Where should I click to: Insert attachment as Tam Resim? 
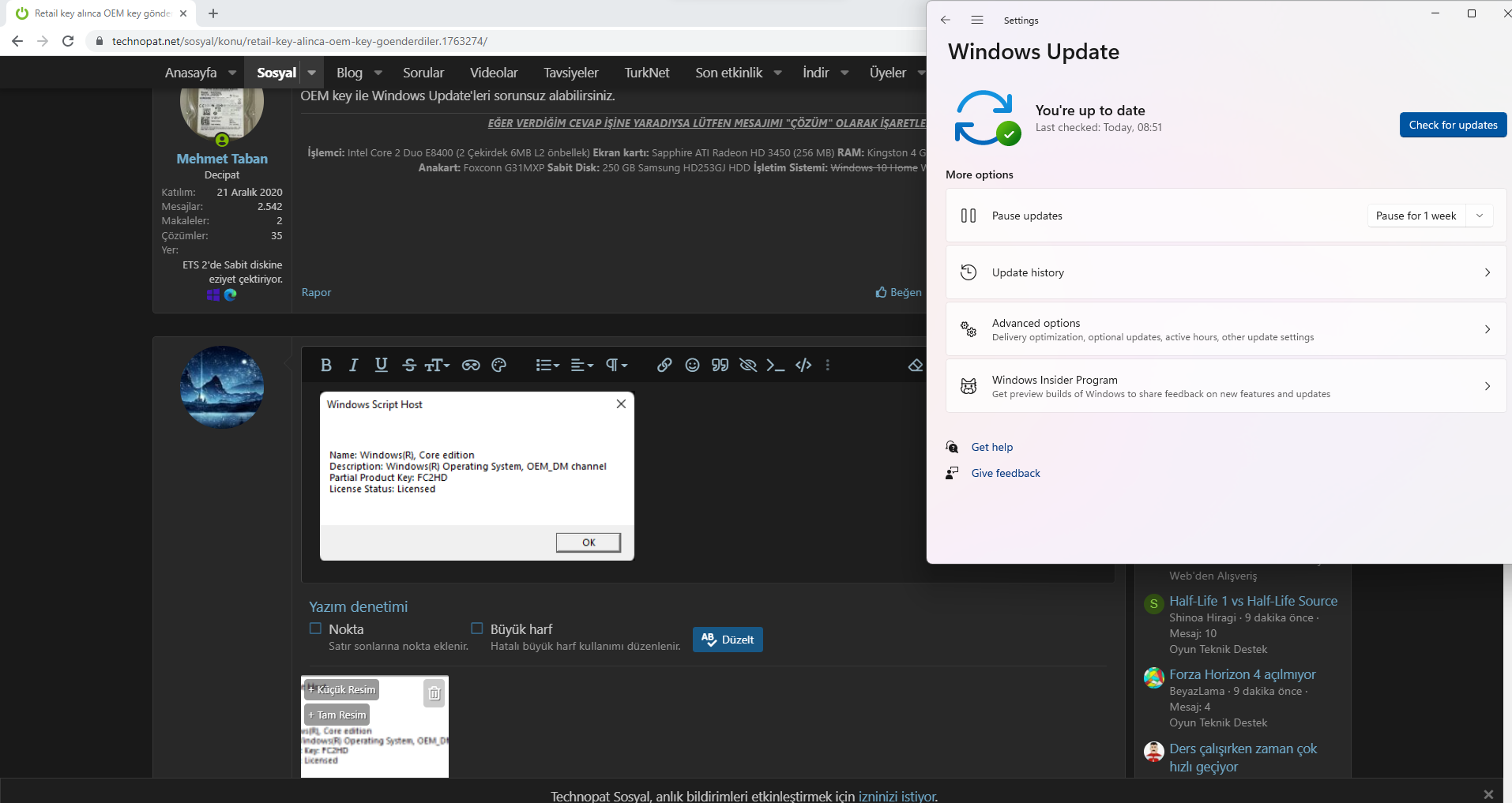(337, 715)
